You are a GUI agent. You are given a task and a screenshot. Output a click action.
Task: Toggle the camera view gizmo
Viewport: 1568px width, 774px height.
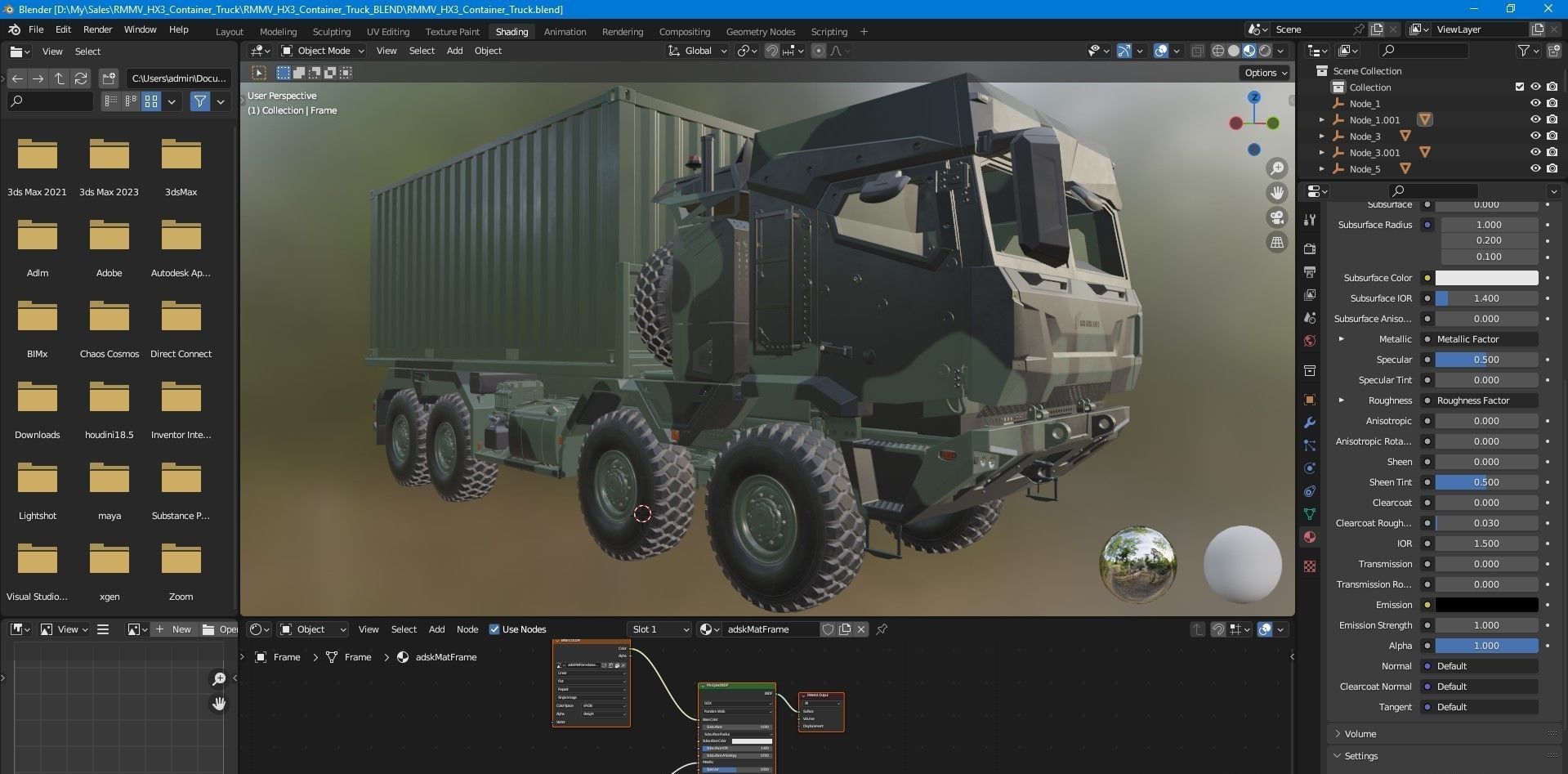(x=1276, y=217)
